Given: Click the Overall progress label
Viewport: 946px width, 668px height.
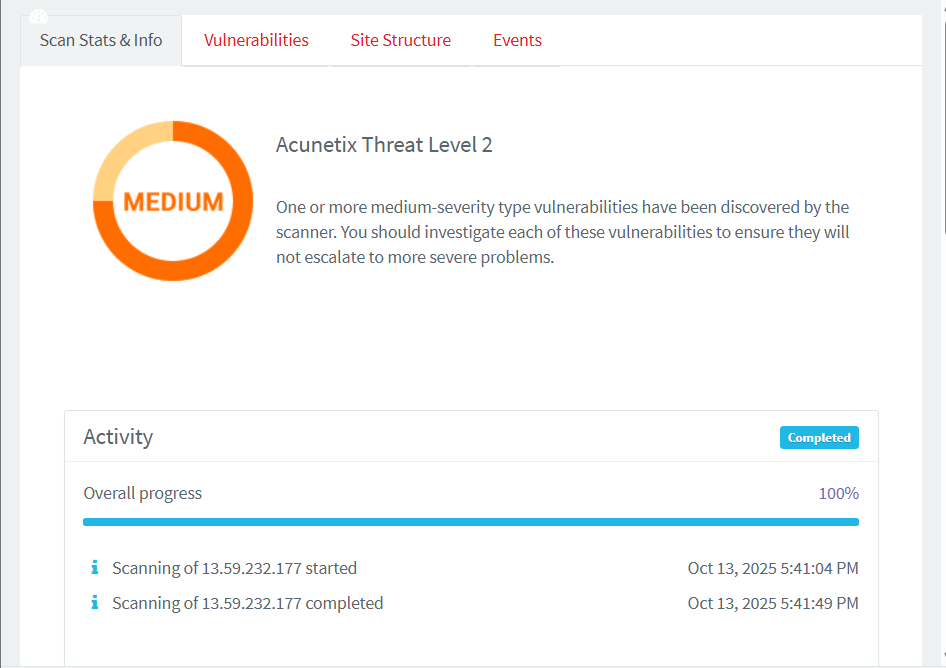Looking at the screenshot, I should [142, 493].
